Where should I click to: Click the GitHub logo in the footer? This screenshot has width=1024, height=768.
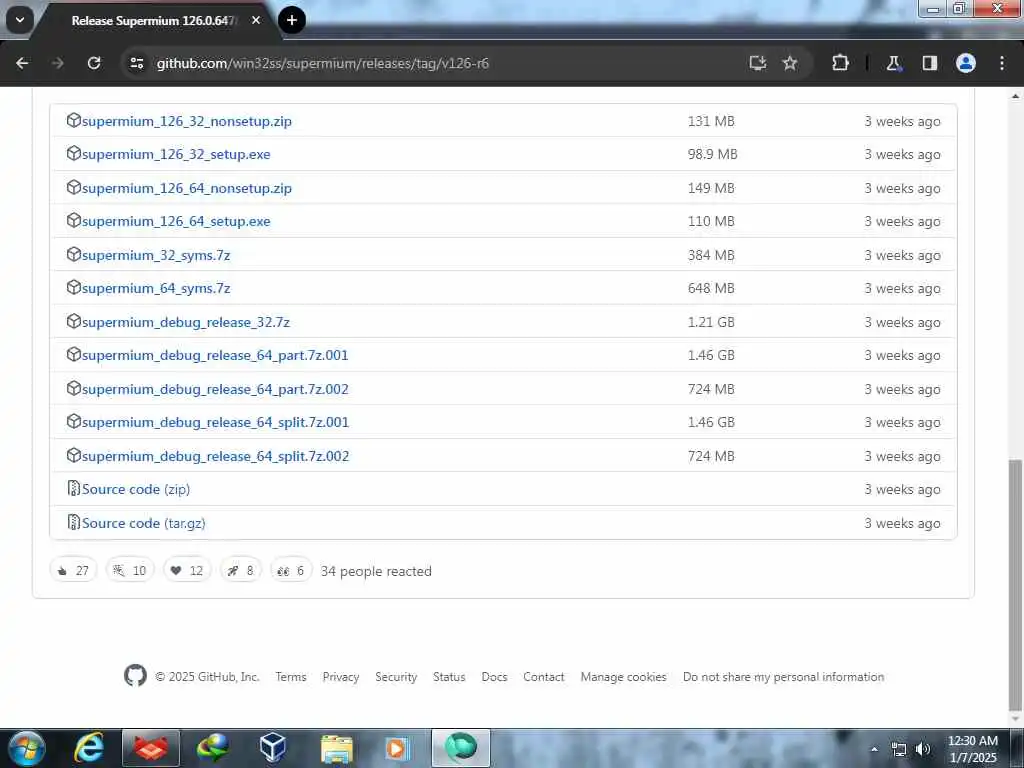pos(135,675)
